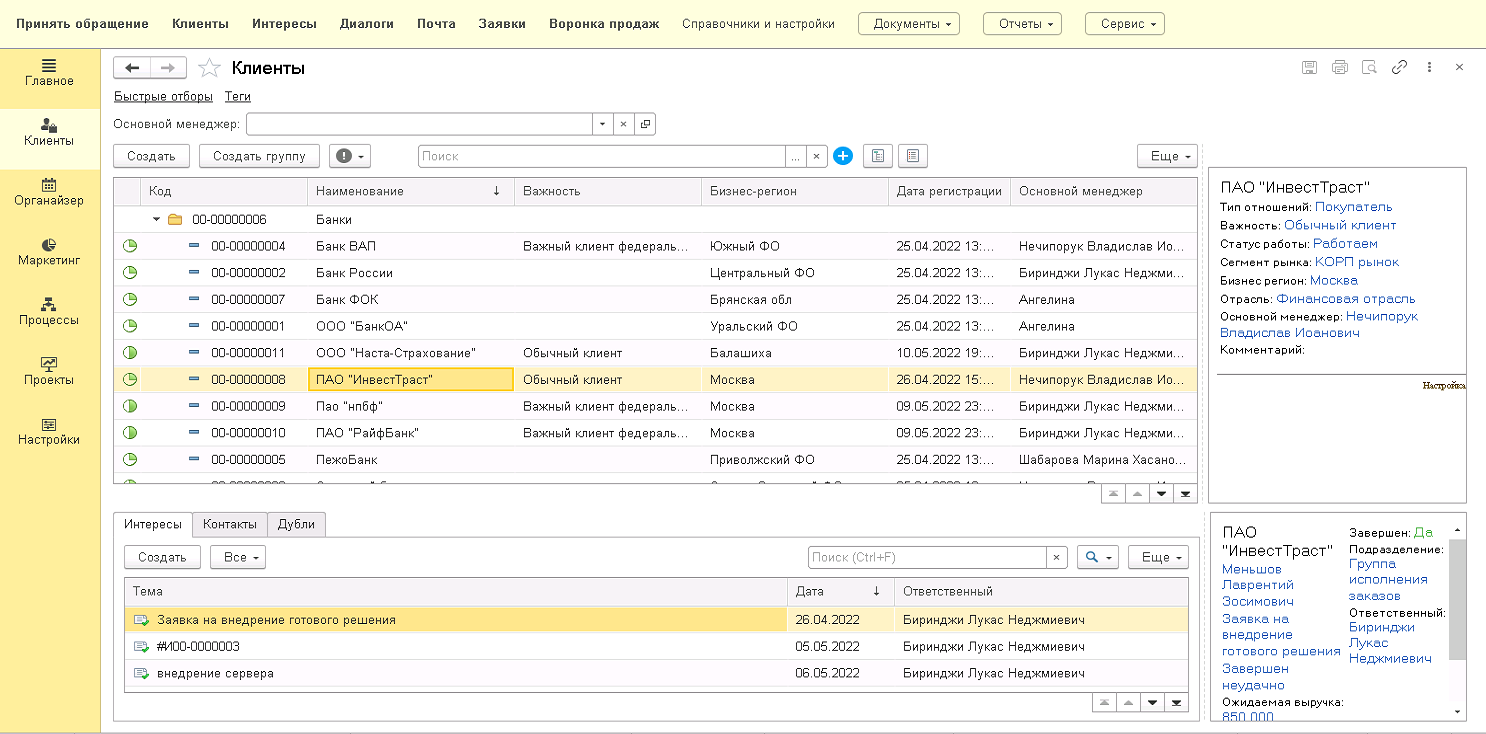Screen dimensions: 1486x734
Task: Switch to the Дубли tab
Action: [297, 524]
